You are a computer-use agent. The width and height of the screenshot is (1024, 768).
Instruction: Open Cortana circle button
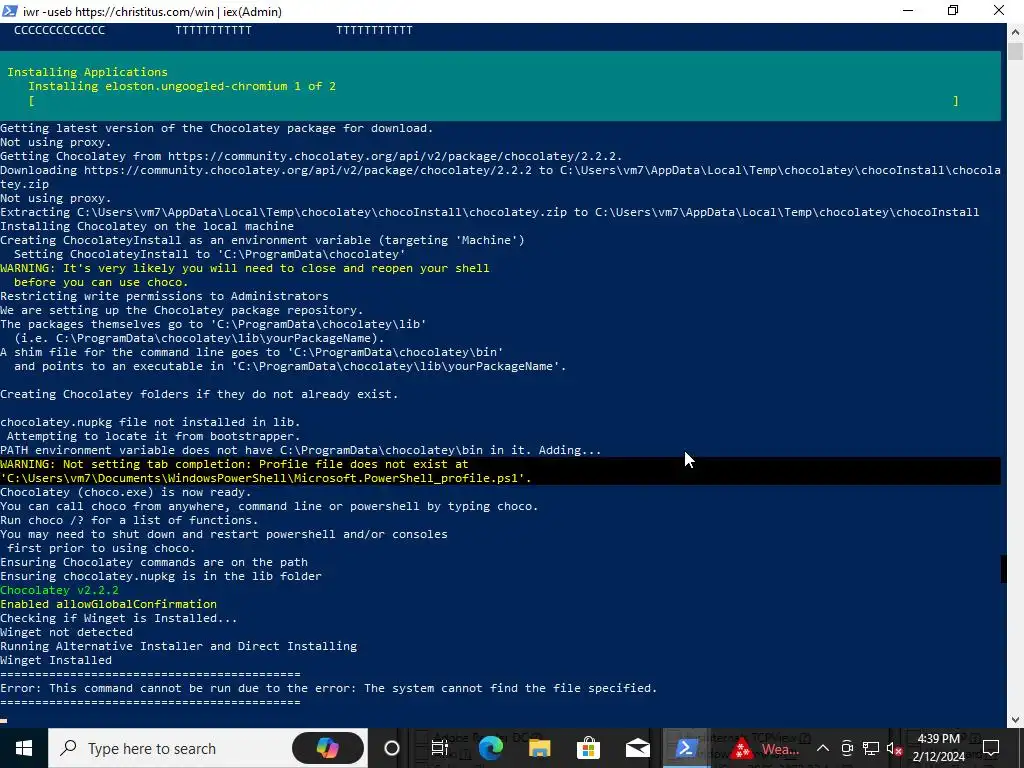point(391,748)
